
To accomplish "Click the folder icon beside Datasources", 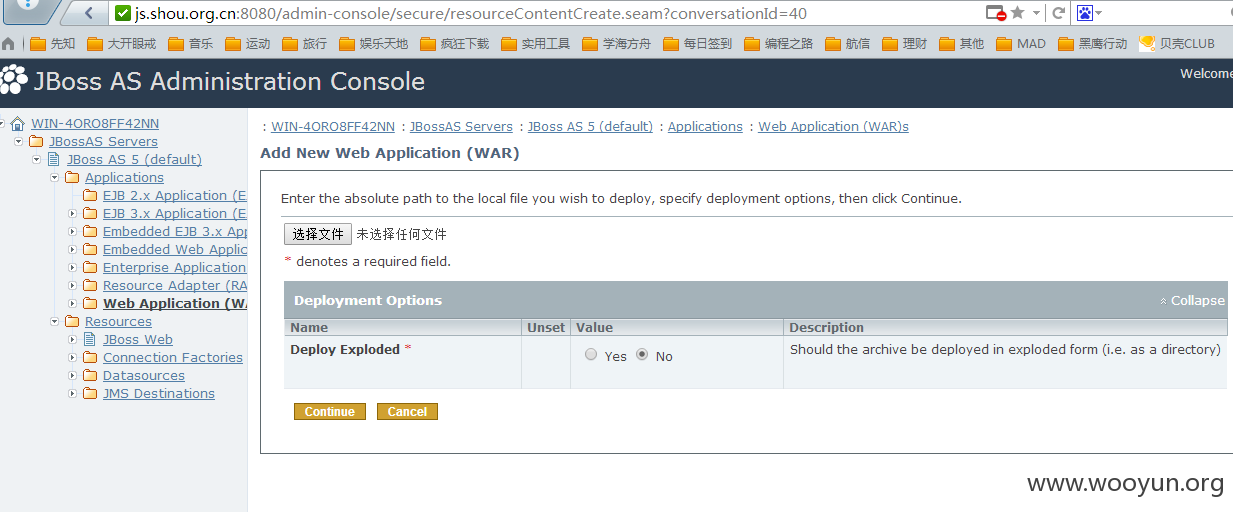I will coord(90,376).
